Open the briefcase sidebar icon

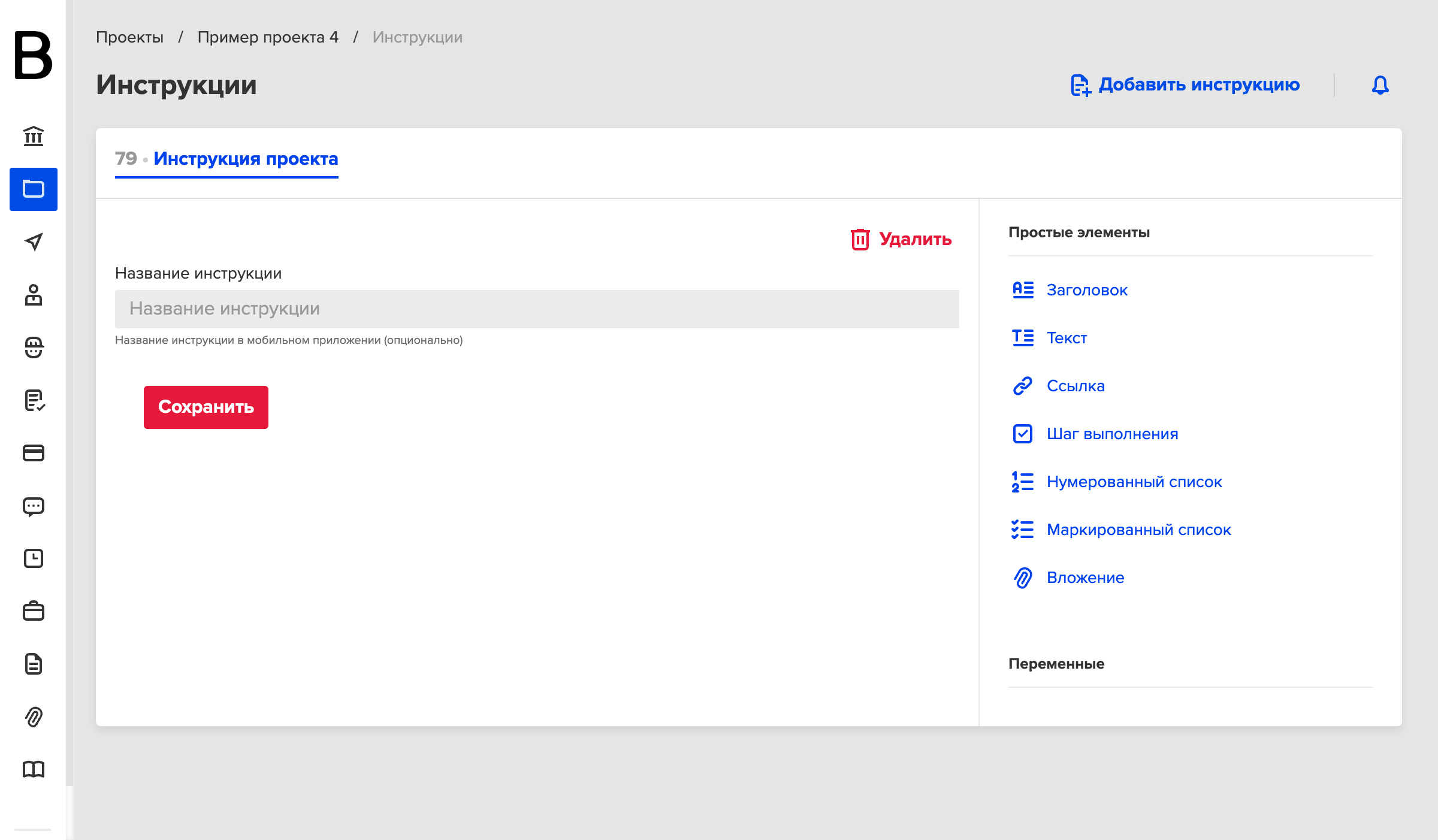click(x=34, y=611)
